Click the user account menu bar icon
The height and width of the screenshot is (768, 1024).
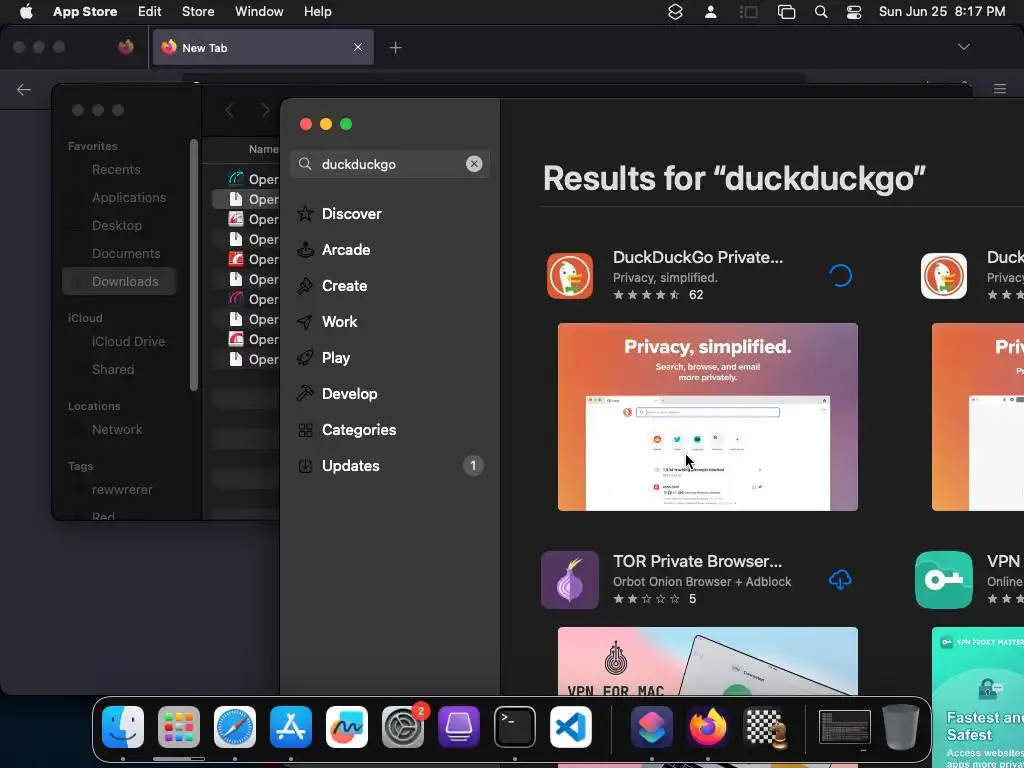(711, 12)
